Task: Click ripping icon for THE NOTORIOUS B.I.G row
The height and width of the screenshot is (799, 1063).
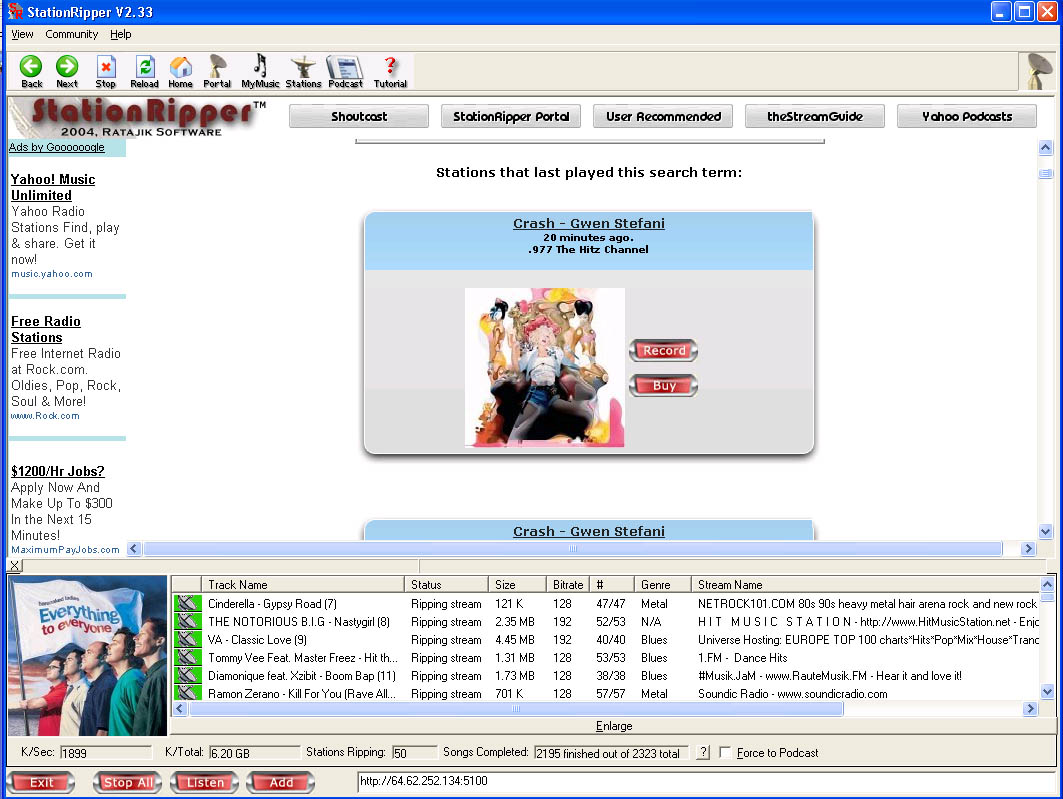Action: [x=188, y=621]
